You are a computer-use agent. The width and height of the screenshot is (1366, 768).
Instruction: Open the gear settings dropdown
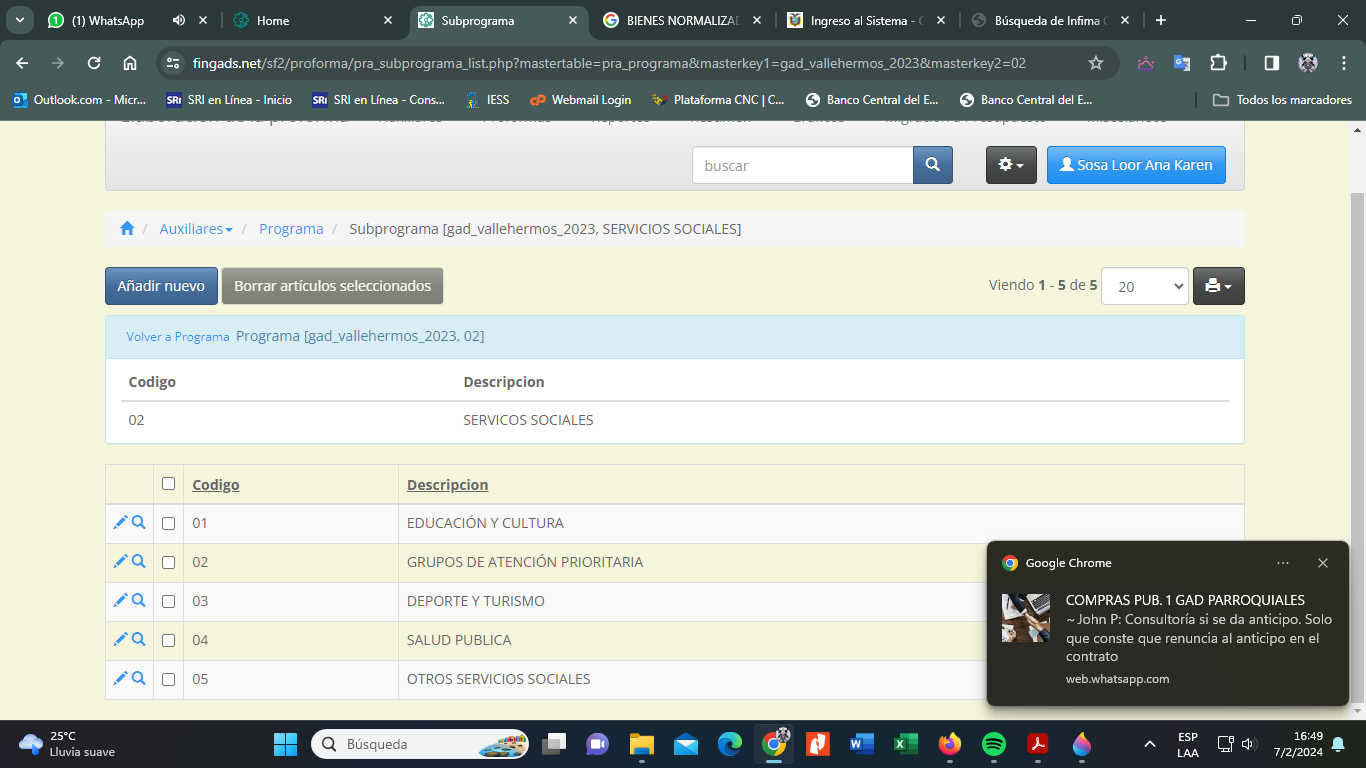pyautogui.click(x=1010, y=165)
